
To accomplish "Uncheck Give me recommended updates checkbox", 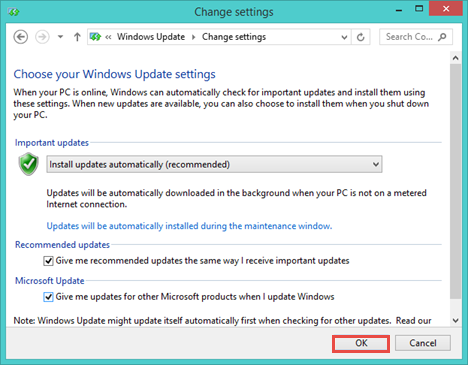I will pos(48,261).
